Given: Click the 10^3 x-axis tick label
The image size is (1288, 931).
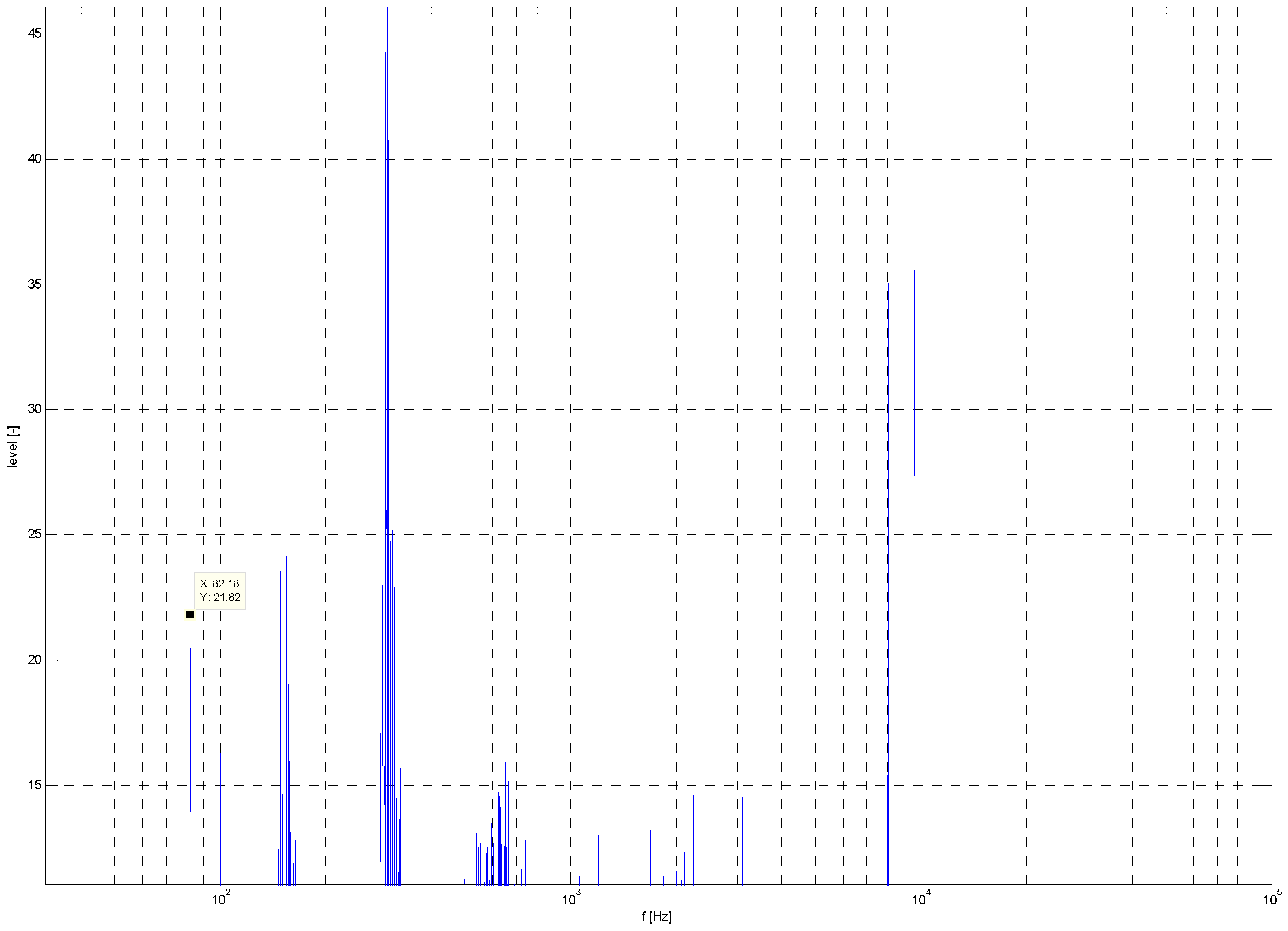Looking at the screenshot, I should point(571,899).
